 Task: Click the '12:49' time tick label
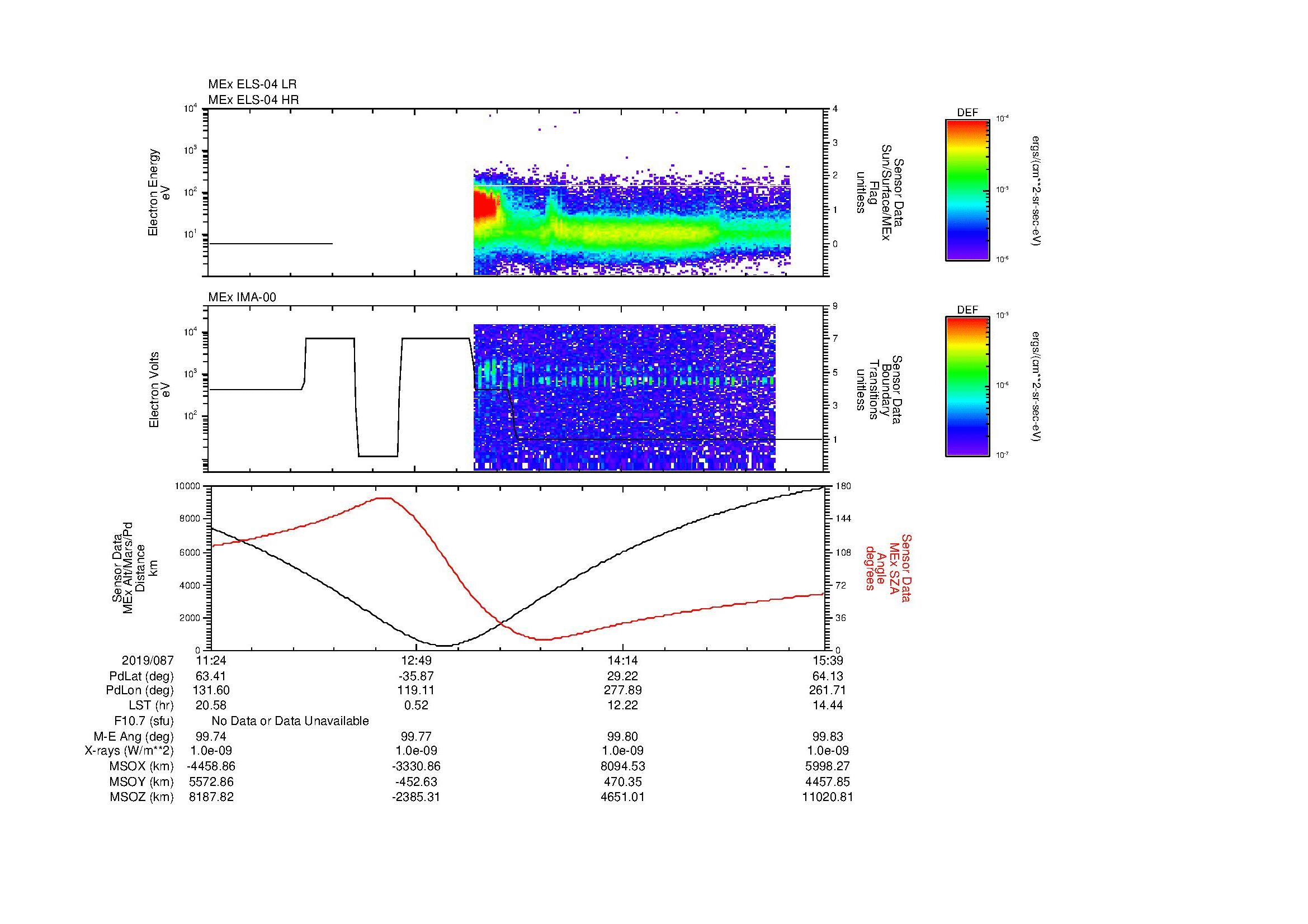417,660
